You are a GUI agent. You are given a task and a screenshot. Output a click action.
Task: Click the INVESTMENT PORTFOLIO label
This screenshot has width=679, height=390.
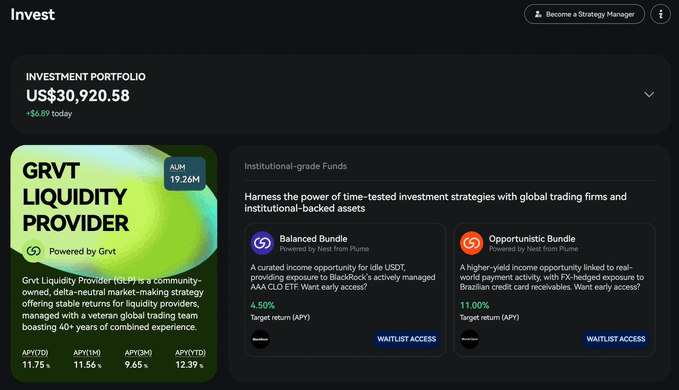click(x=86, y=77)
